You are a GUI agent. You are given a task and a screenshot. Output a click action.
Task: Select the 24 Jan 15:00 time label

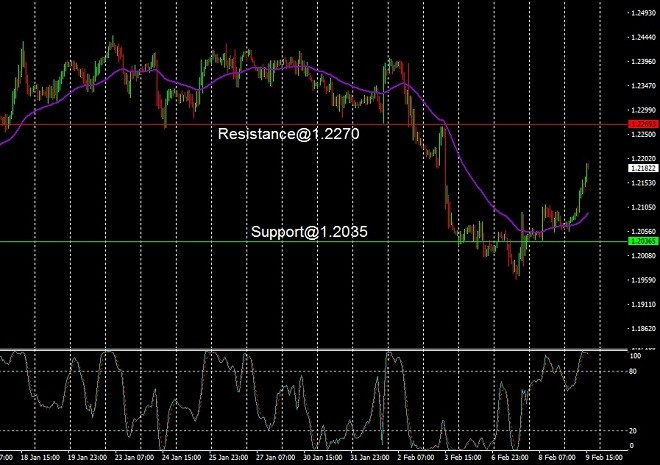coord(181,458)
